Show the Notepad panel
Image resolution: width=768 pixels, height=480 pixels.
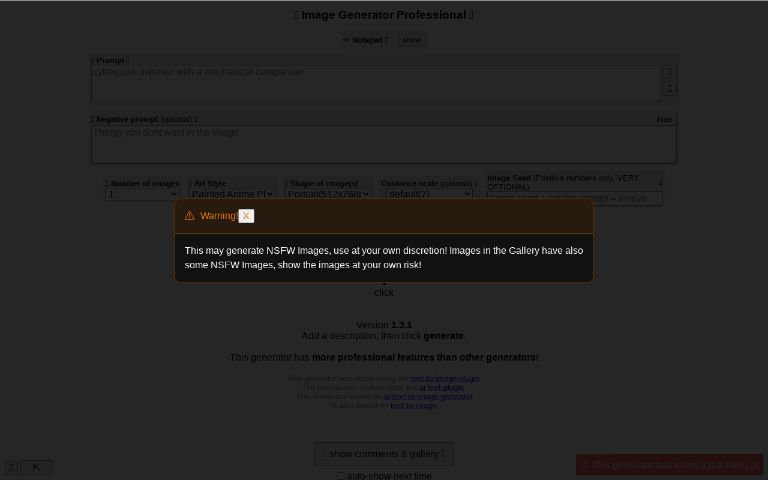click(411, 40)
